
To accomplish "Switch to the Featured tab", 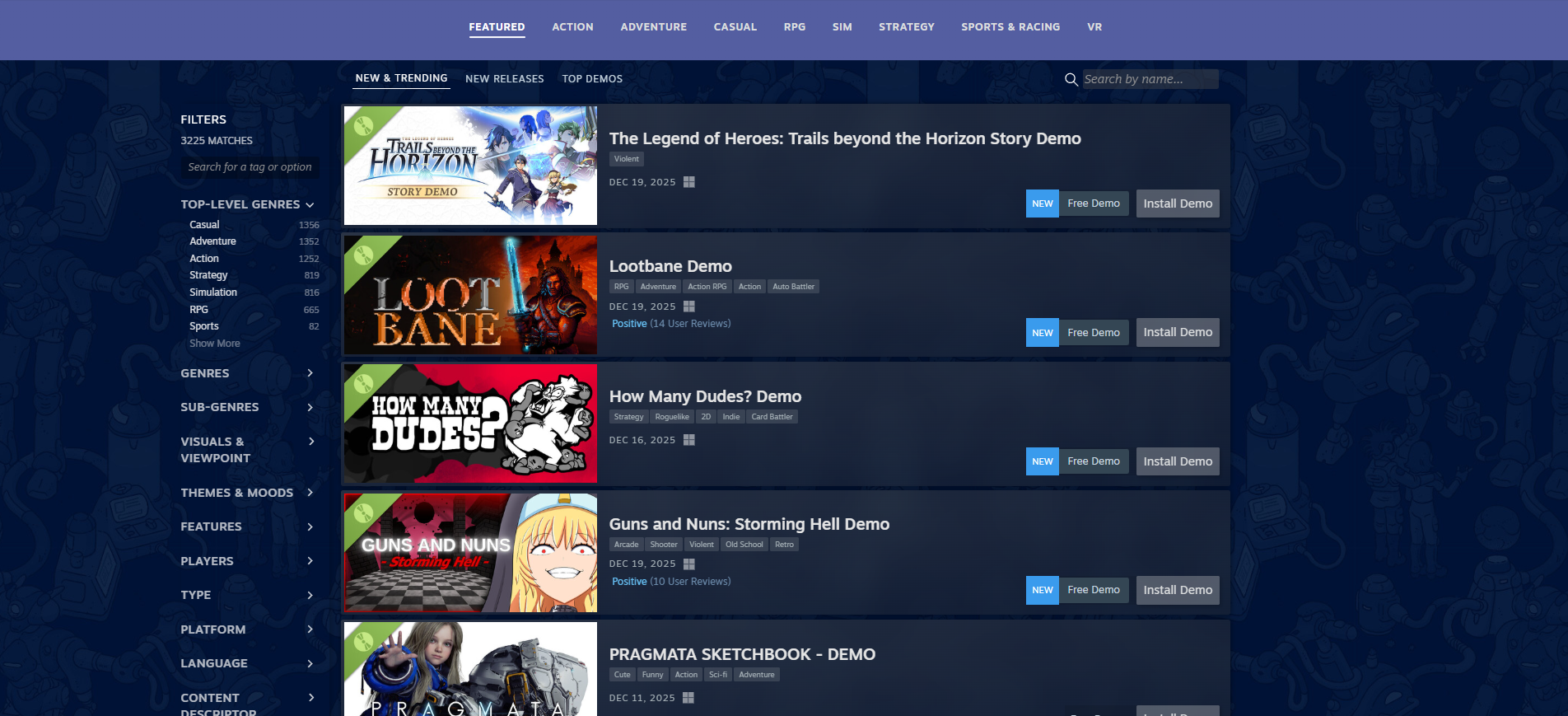I will (497, 27).
